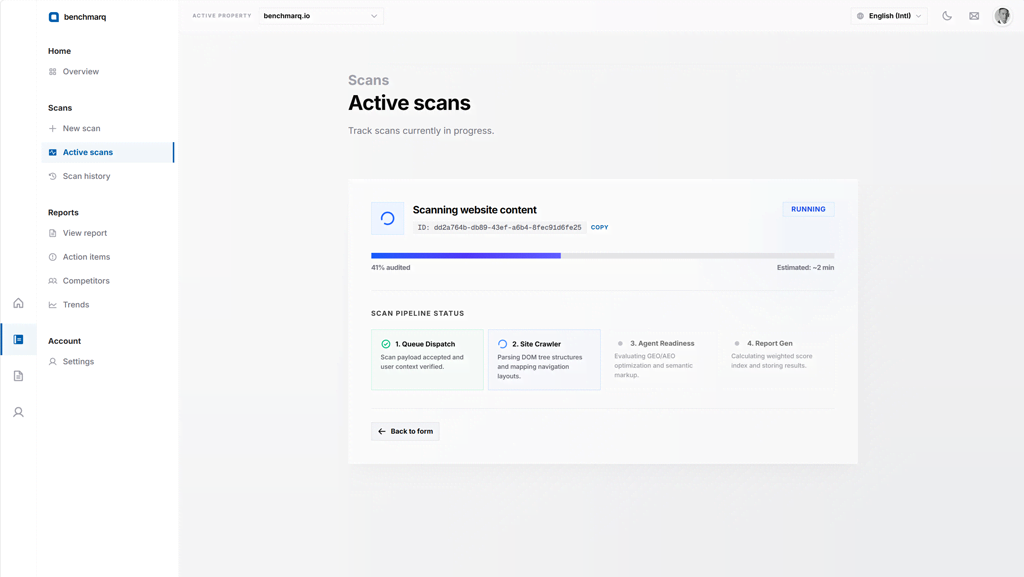Click the Report Gen pending dot
1024x577 pixels.
pyautogui.click(x=737, y=343)
